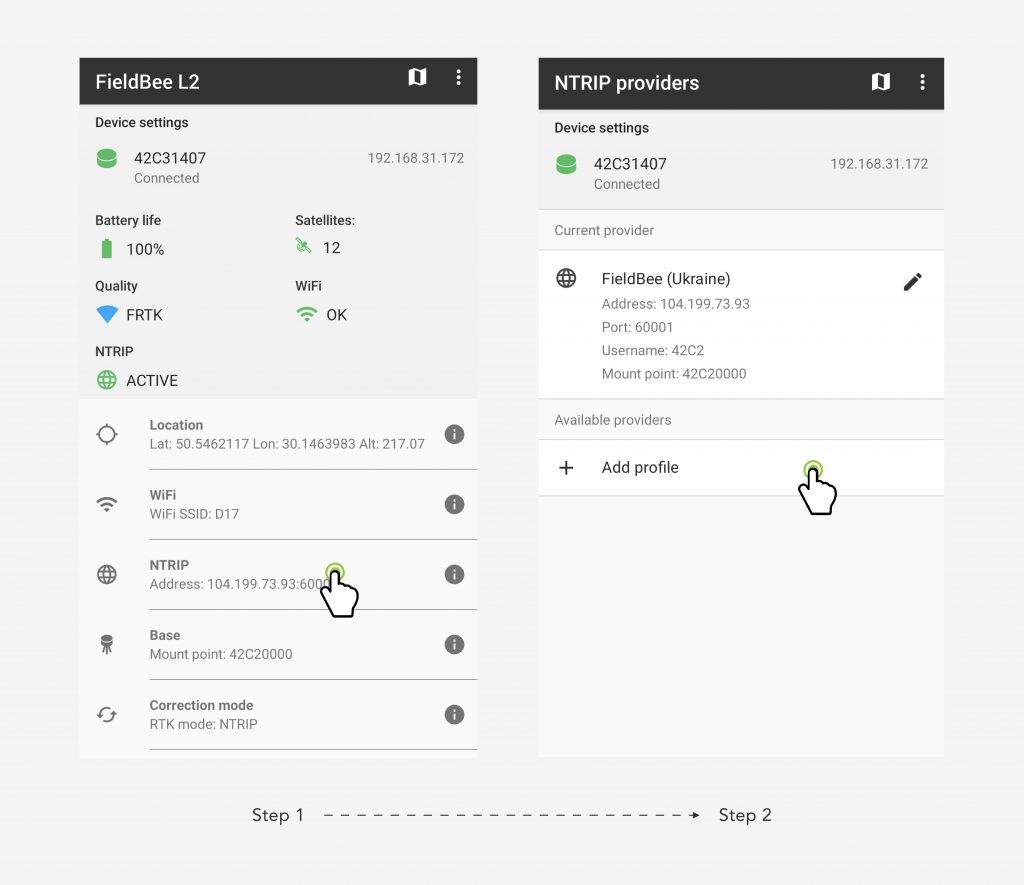This screenshot has width=1024, height=885.
Task: Edit FieldBee (Ukraine) provider with pencil icon
Action: [x=912, y=282]
